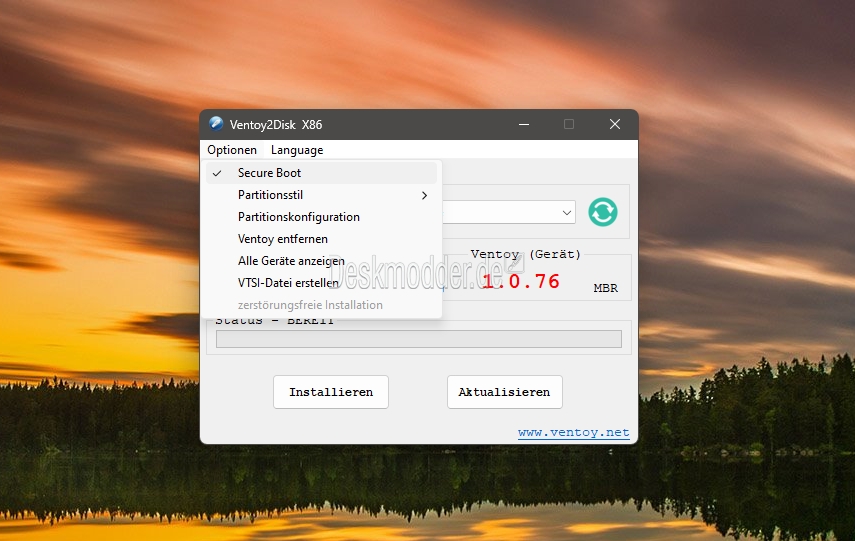
Task: Click the Installieren button
Action: coord(331,392)
